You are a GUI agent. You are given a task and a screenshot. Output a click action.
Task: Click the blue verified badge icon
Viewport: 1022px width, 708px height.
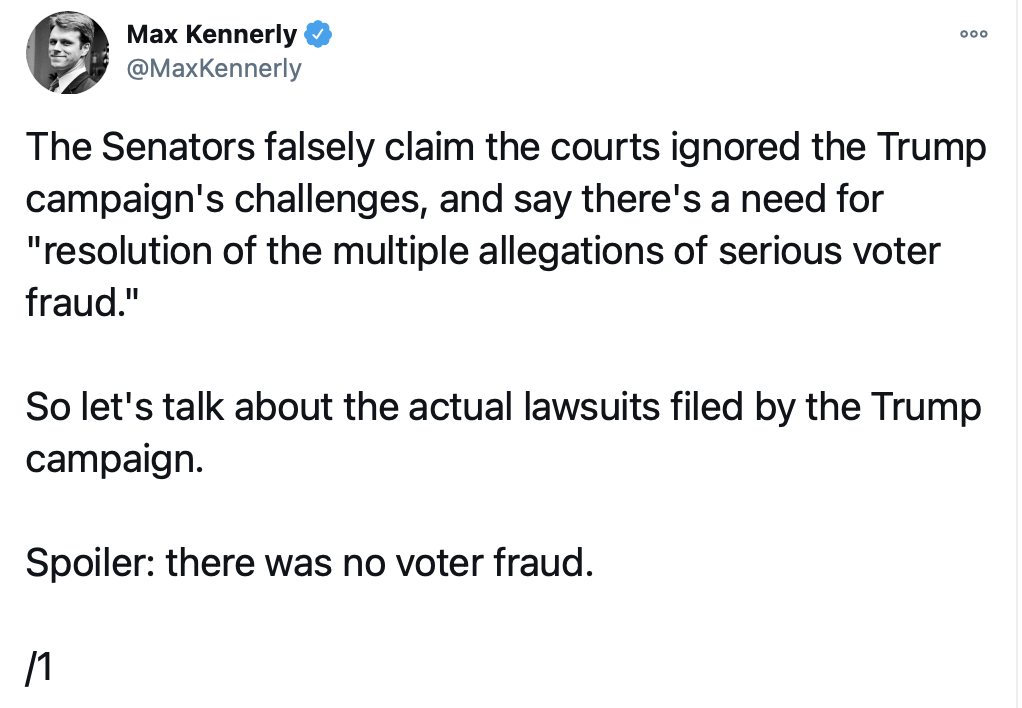click(318, 35)
